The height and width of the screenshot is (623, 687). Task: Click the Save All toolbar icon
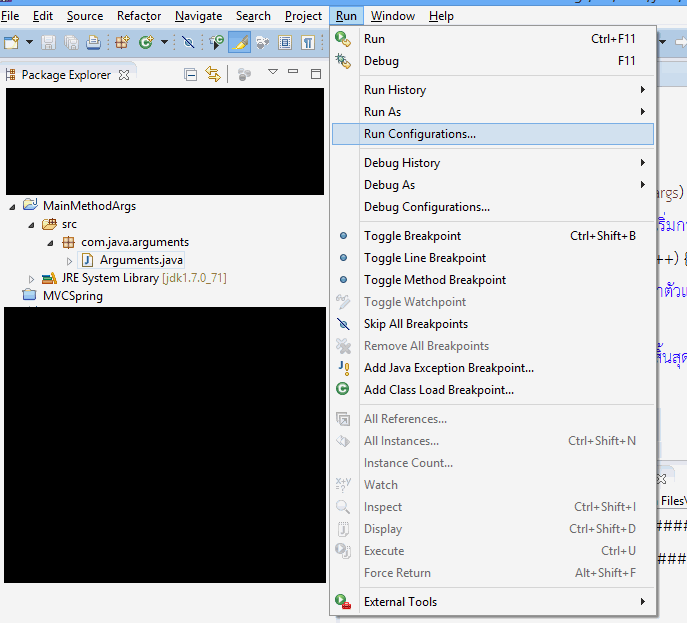pos(71,42)
